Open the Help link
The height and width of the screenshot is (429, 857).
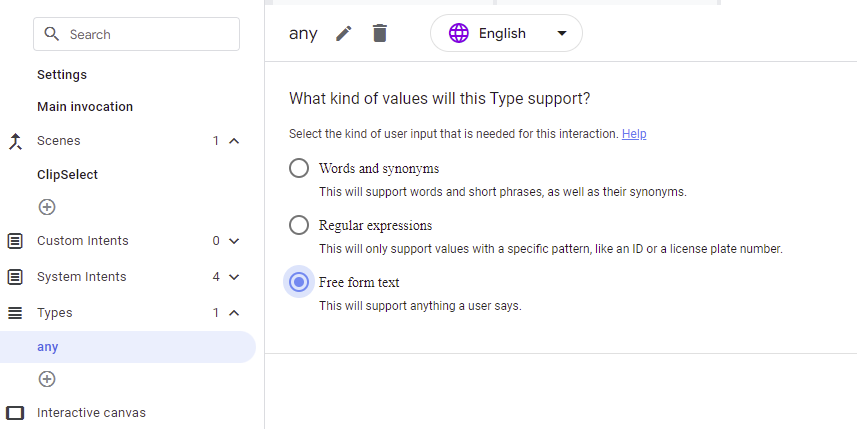point(634,134)
